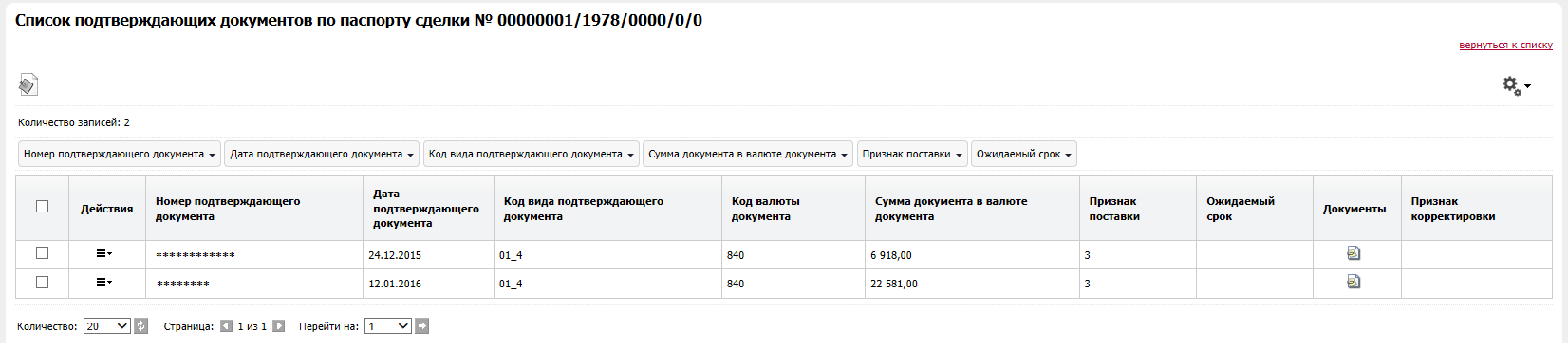Click the вернуться к списку link
The height and width of the screenshot is (351, 1568).
coord(1505,46)
